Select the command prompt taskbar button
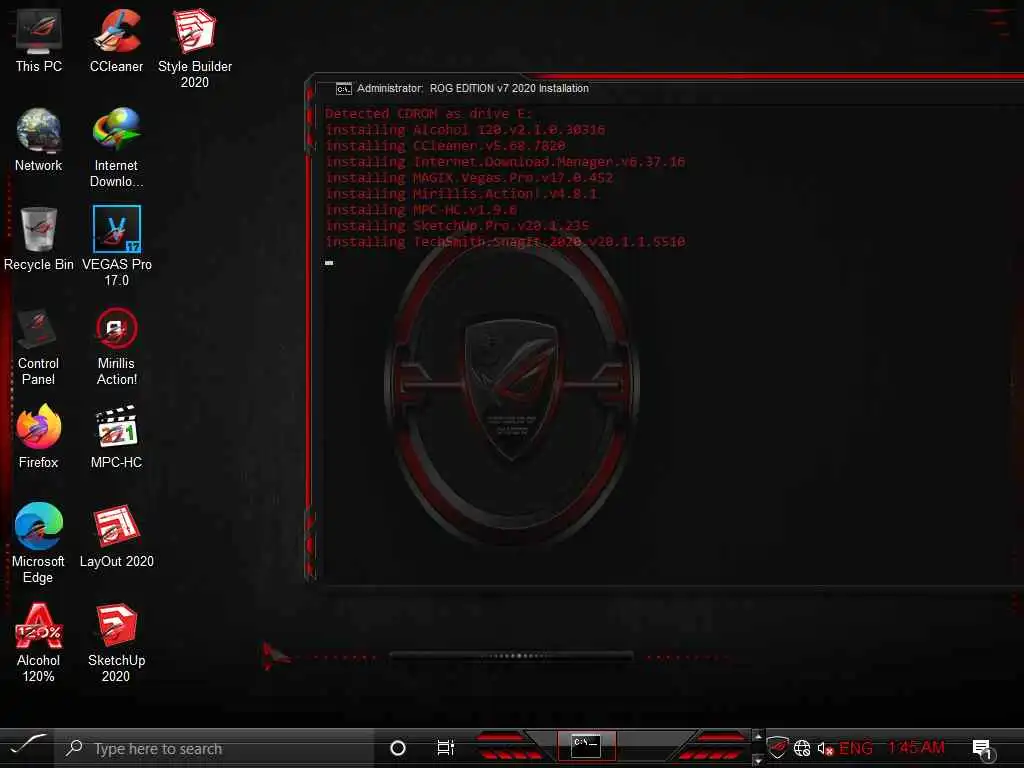Viewport: 1024px width, 768px height. tap(586, 746)
